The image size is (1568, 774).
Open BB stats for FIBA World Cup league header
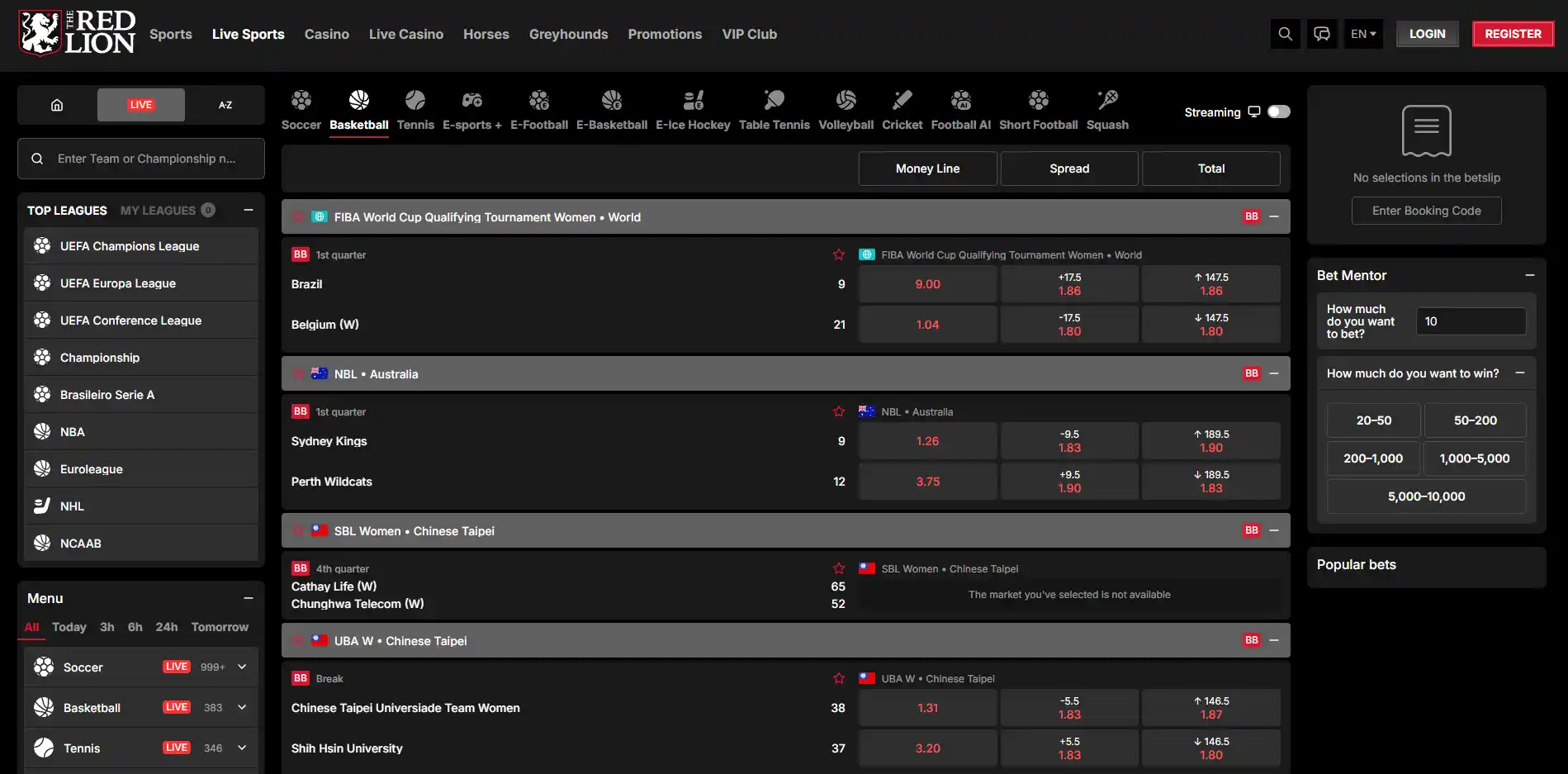[1252, 216]
